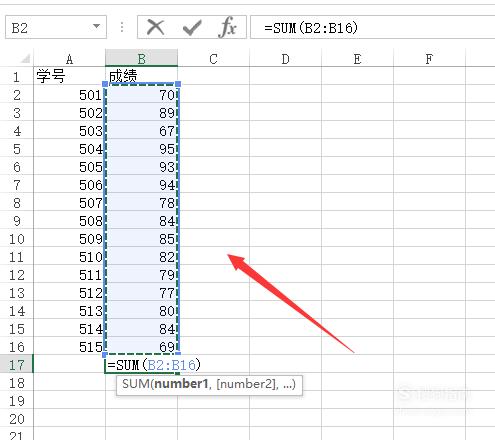Click score 93 in row 6

pyautogui.click(x=141, y=167)
